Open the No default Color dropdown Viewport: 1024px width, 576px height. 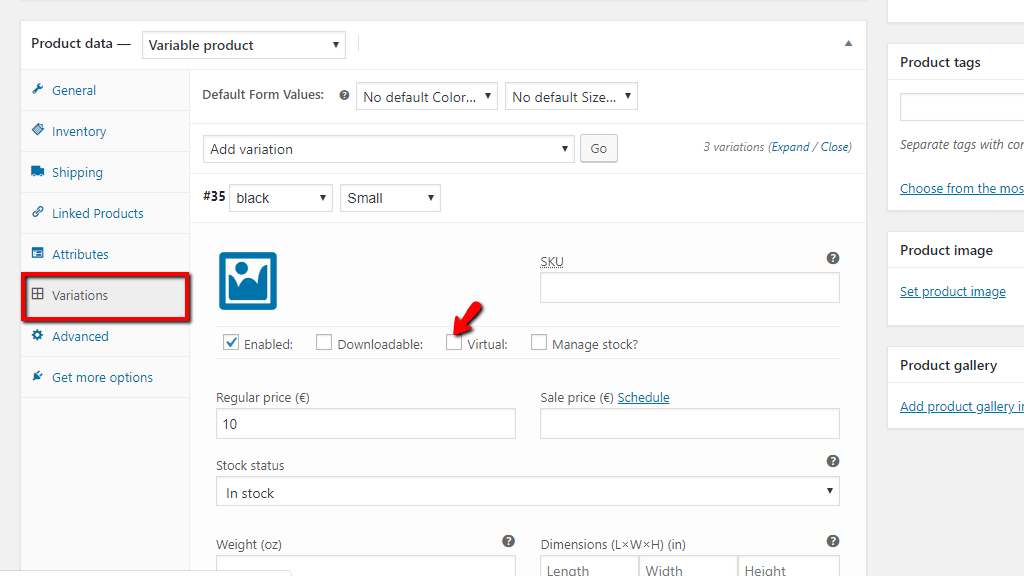click(x=427, y=97)
